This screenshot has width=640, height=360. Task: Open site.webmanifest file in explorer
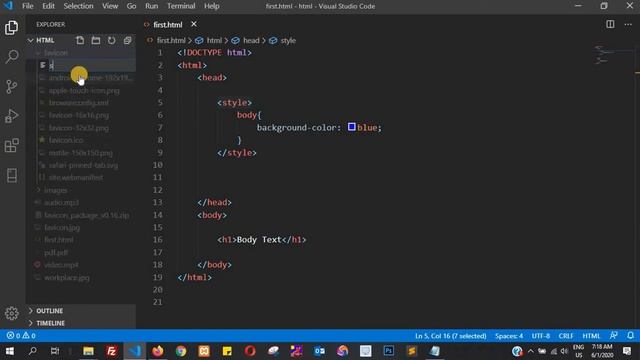click(x=76, y=178)
